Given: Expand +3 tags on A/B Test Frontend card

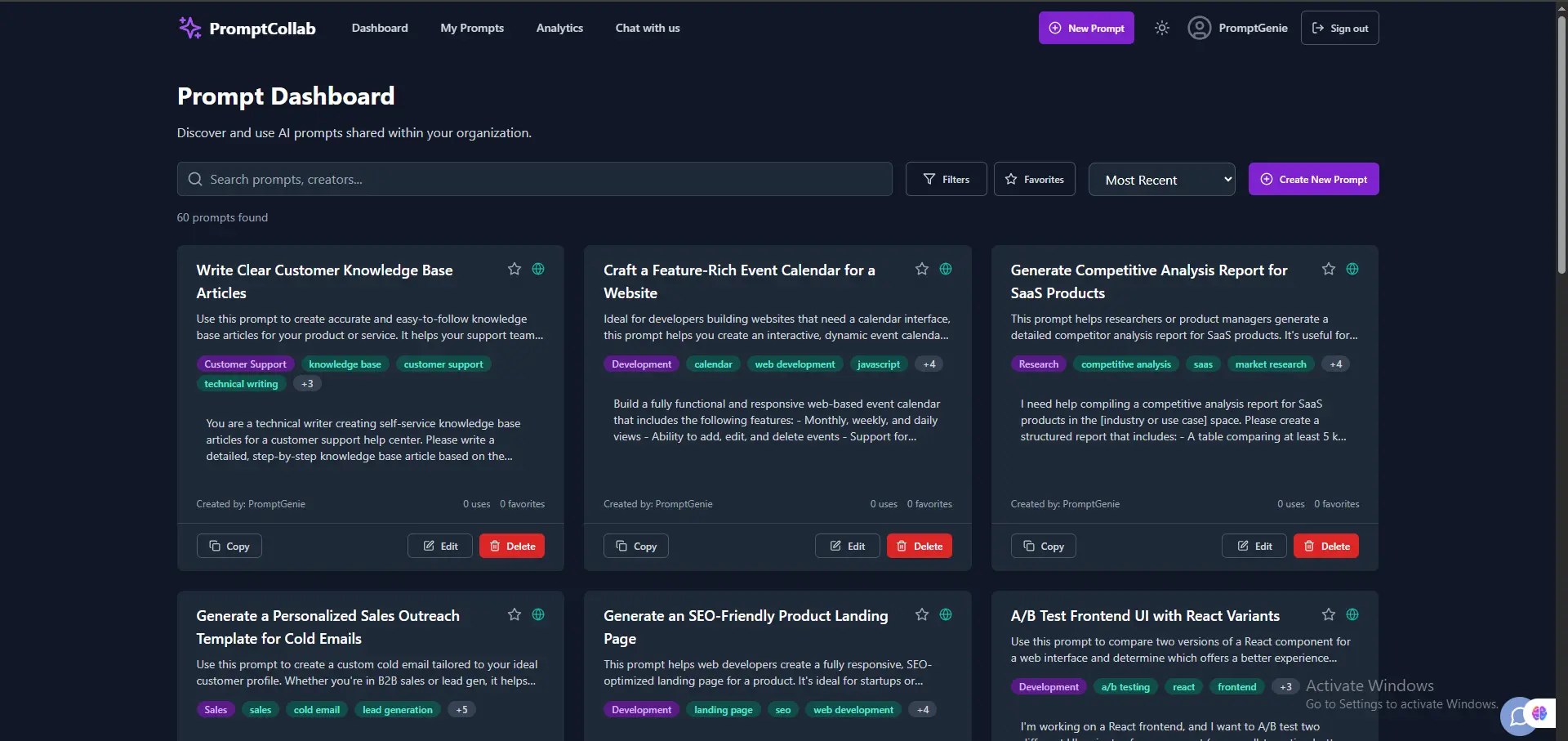Looking at the screenshot, I should (x=1285, y=687).
